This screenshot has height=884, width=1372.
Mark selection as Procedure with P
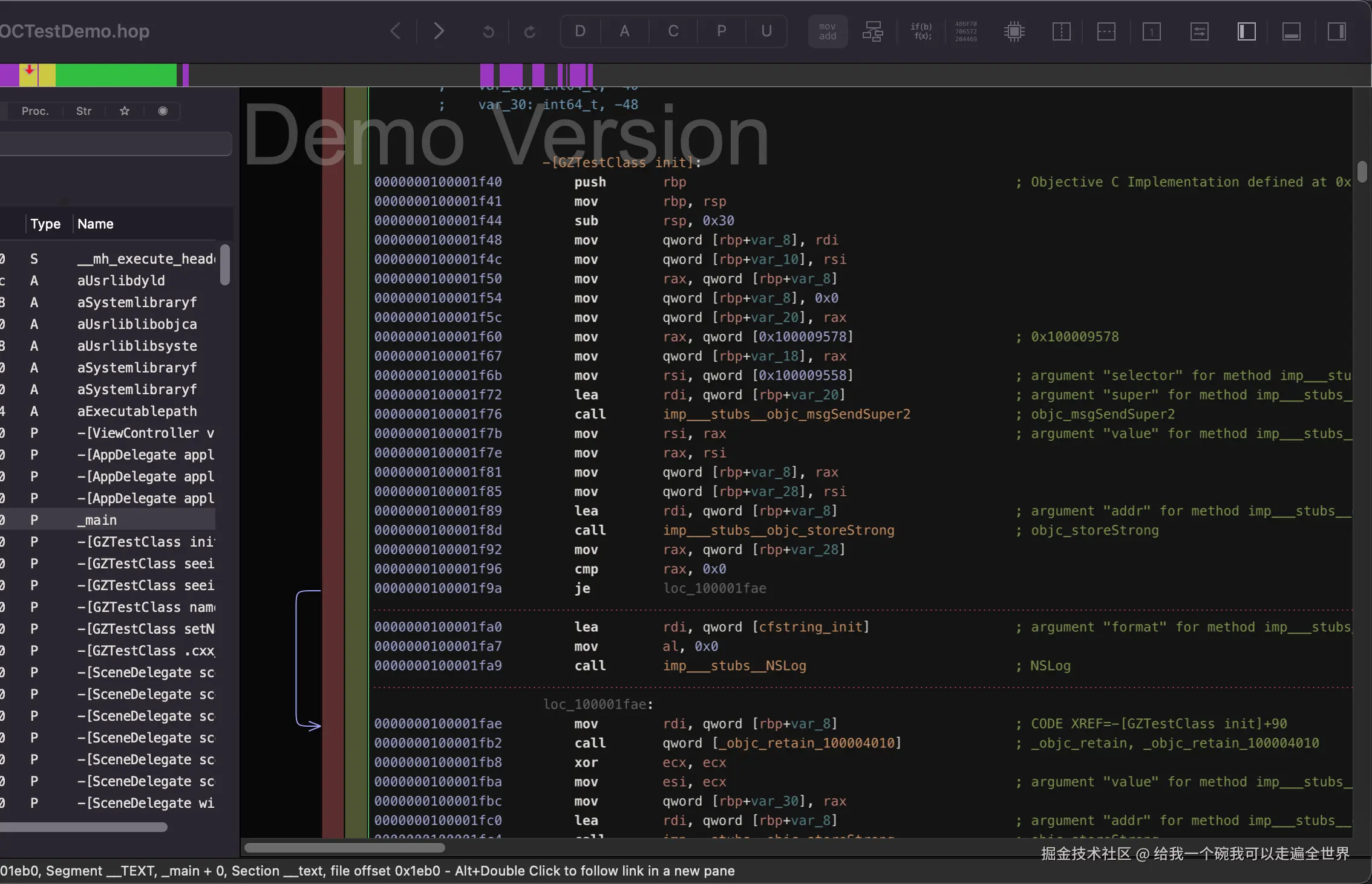721,31
